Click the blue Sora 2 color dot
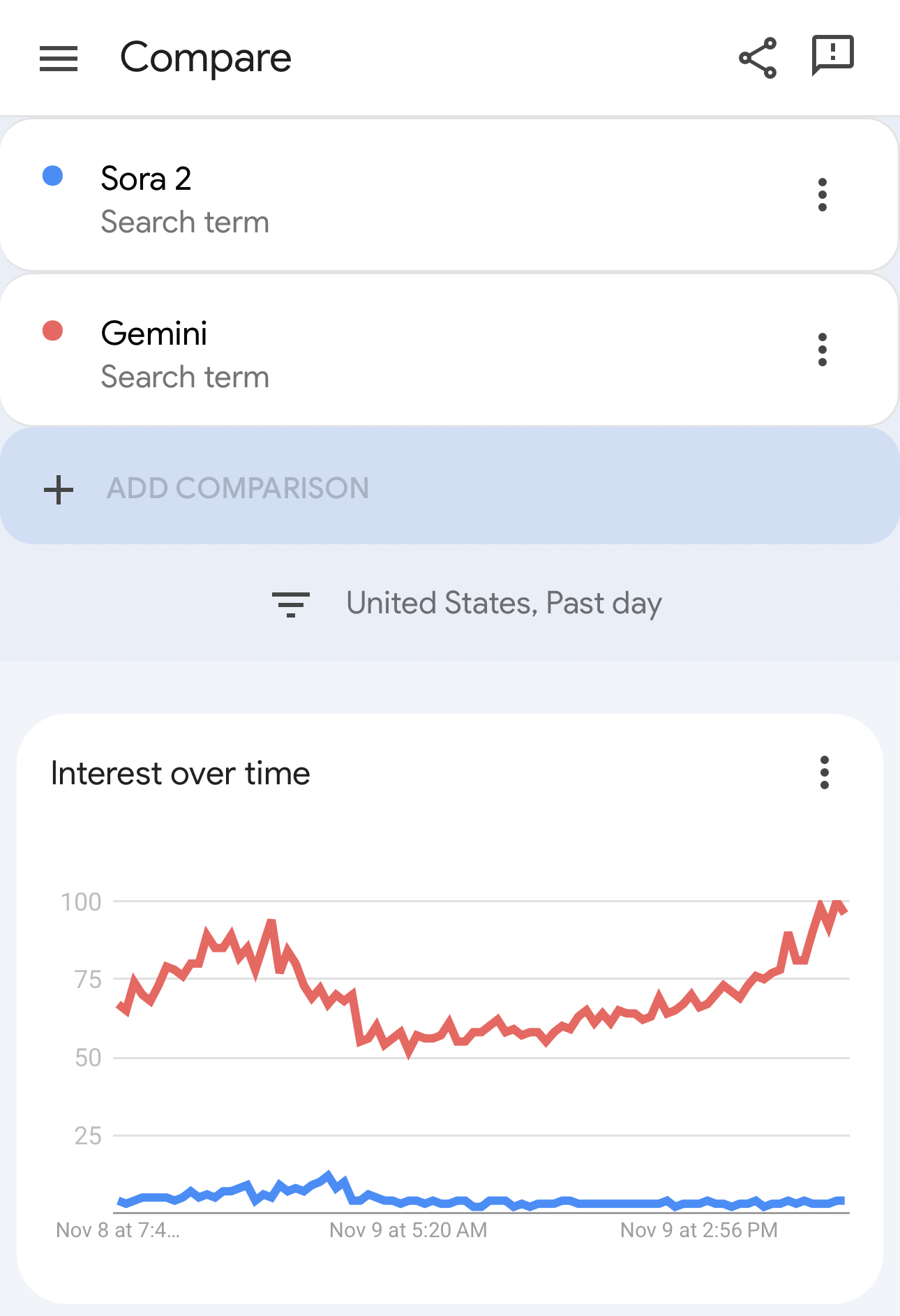 tap(53, 176)
